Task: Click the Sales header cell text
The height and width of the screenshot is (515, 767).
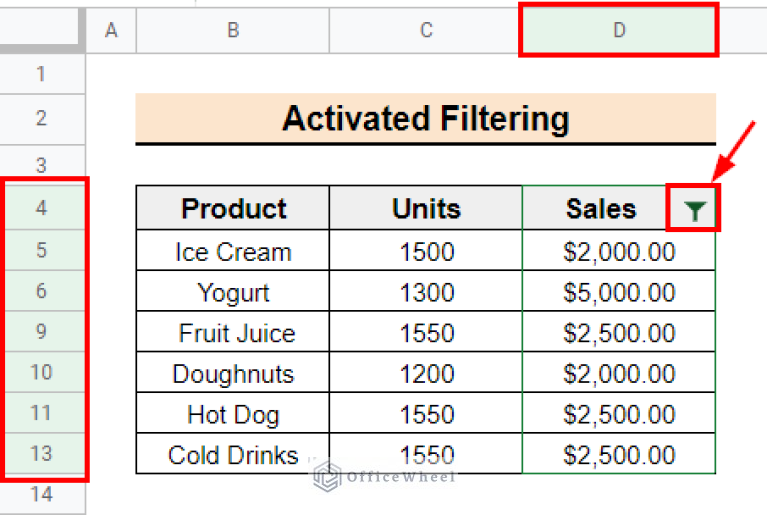Action: pyautogui.click(x=601, y=209)
